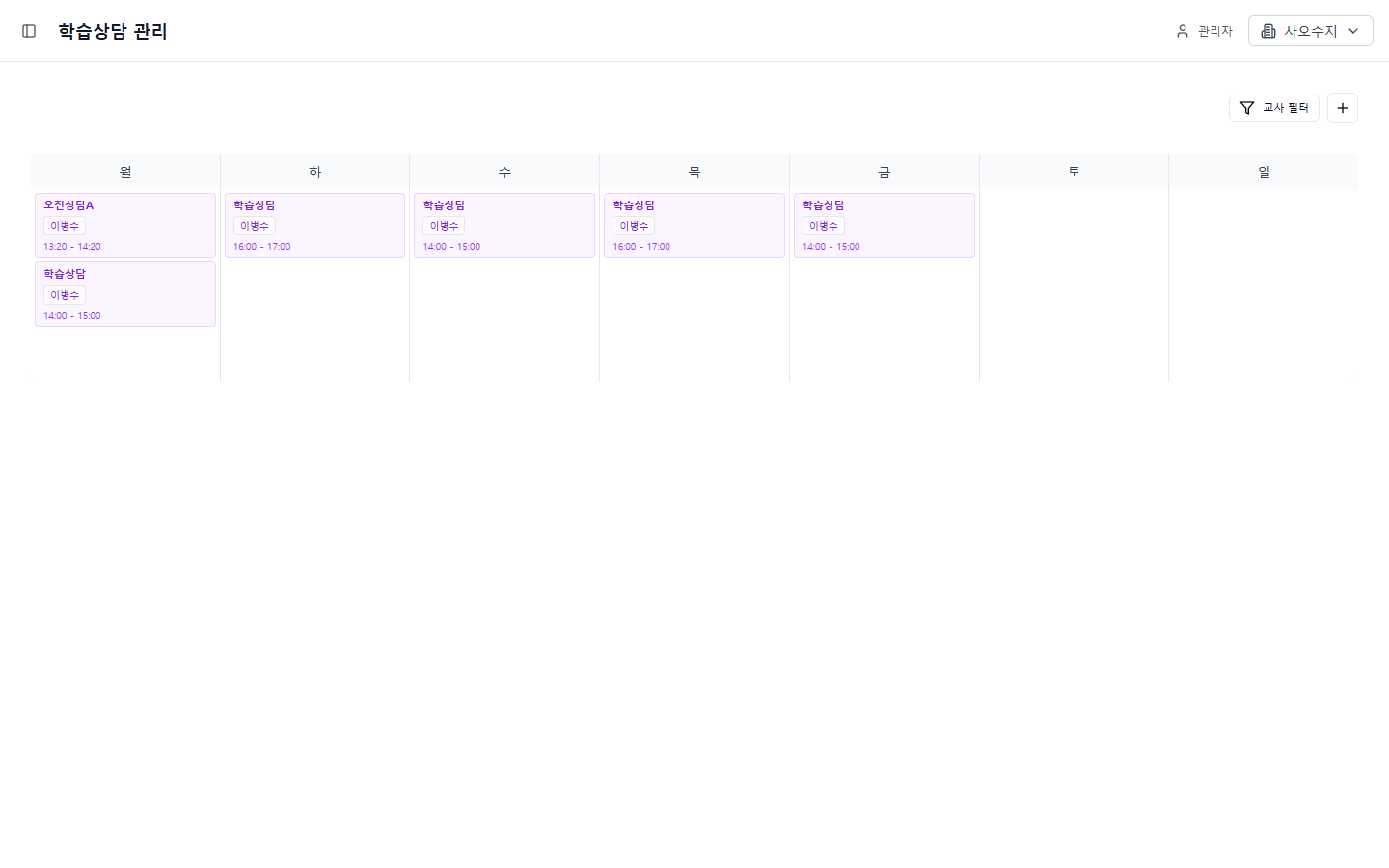Toggle the sidebar panel icon
This screenshot has width=1389, height=868.
click(x=29, y=31)
